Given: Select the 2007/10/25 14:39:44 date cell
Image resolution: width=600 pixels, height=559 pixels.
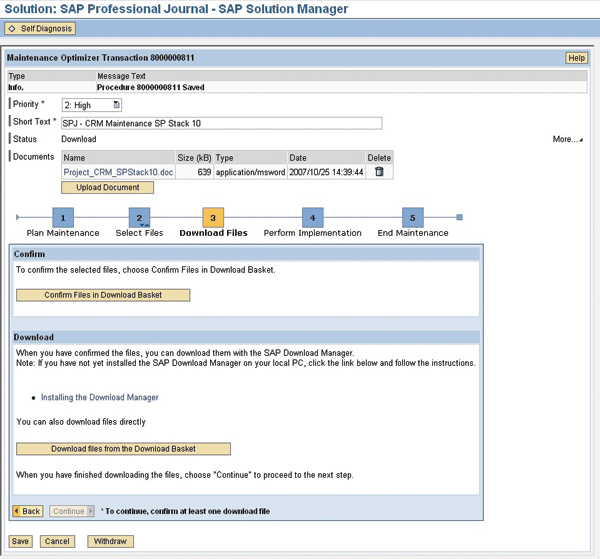Looking at the screenshot, I should pos(326,172).
